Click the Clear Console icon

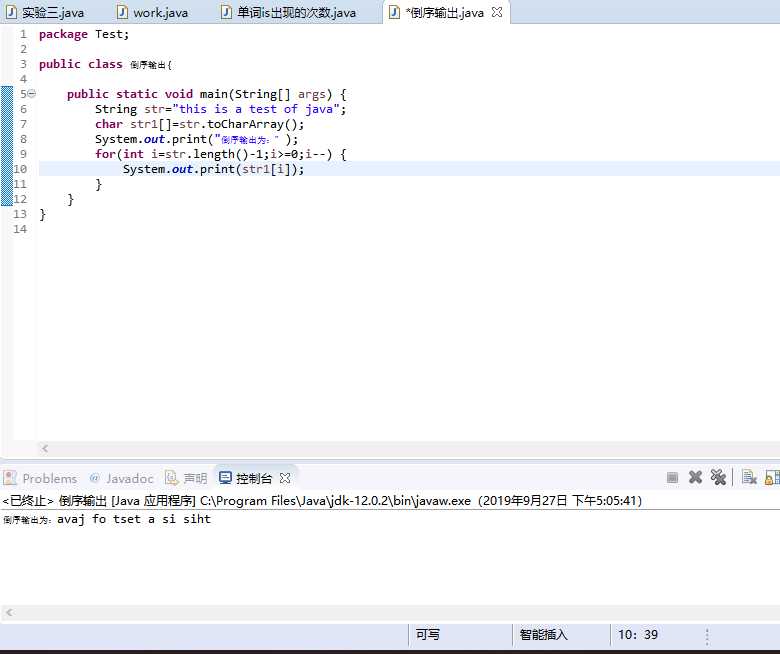click(x=749, y=477)
